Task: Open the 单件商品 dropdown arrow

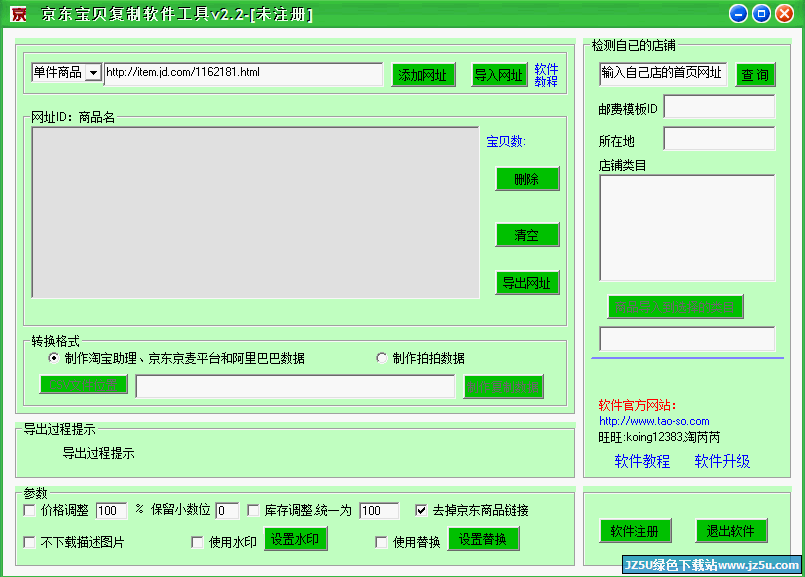Action: [x=93, y=72]
